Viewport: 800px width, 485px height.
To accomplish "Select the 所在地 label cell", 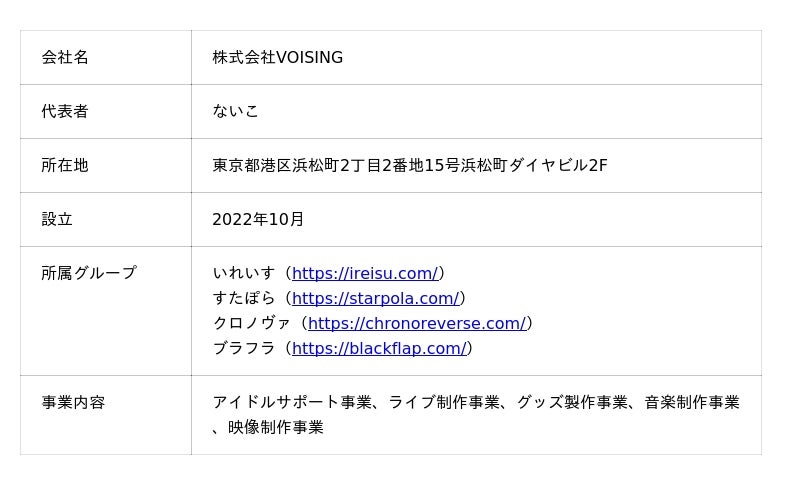I will [65, 165].
